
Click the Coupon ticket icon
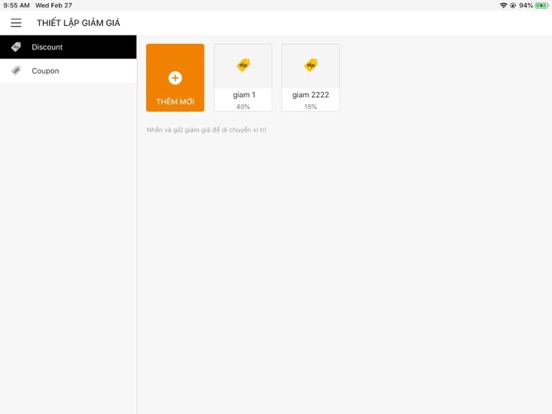16,70
